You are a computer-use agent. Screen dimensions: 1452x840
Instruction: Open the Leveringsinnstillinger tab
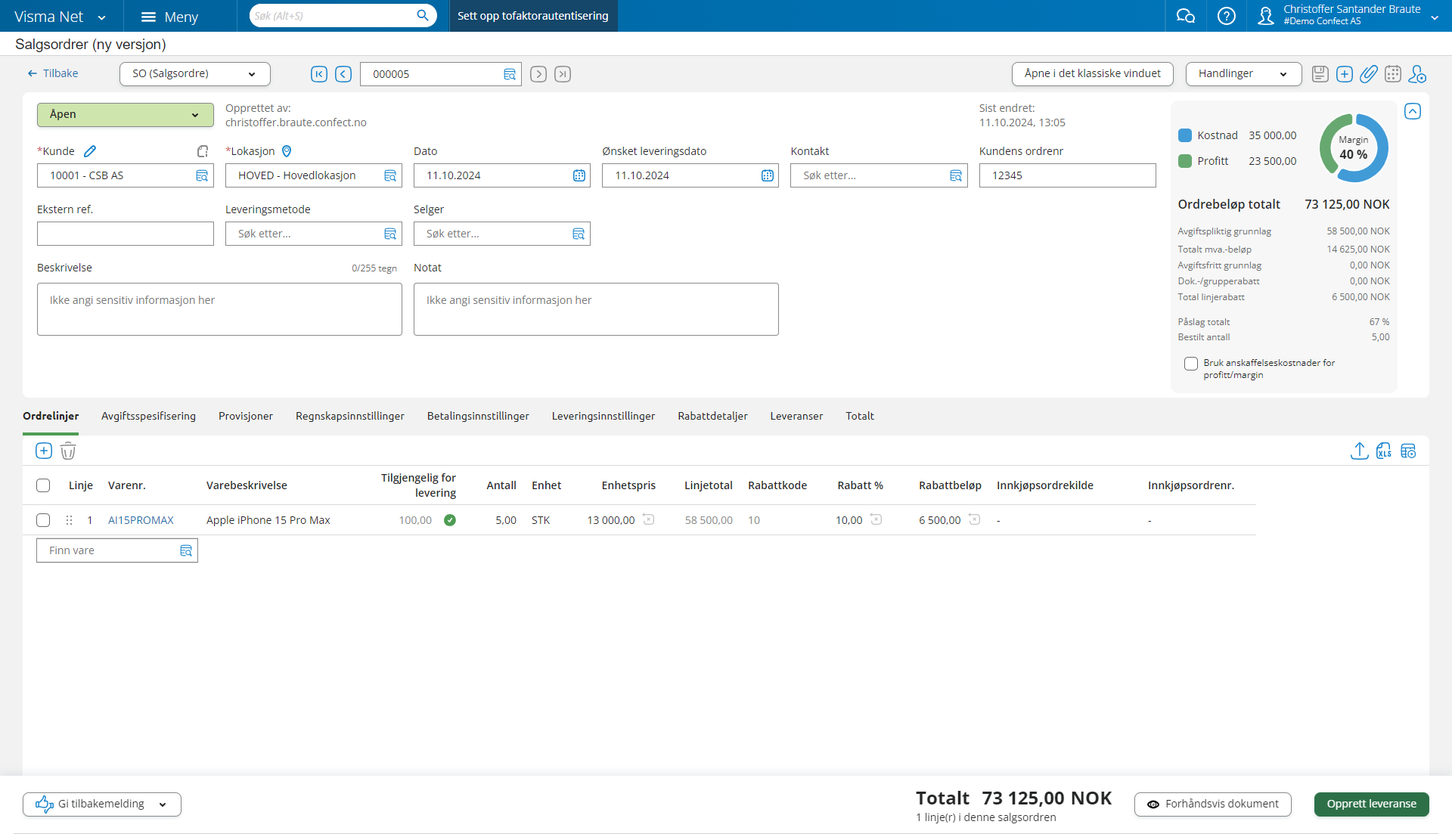click(x=603, y=416)
